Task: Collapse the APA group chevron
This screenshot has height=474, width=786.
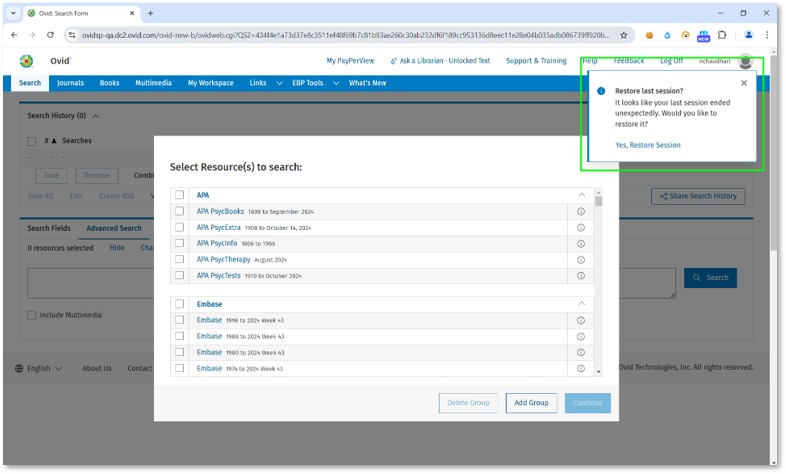Action: coord(581,195)
